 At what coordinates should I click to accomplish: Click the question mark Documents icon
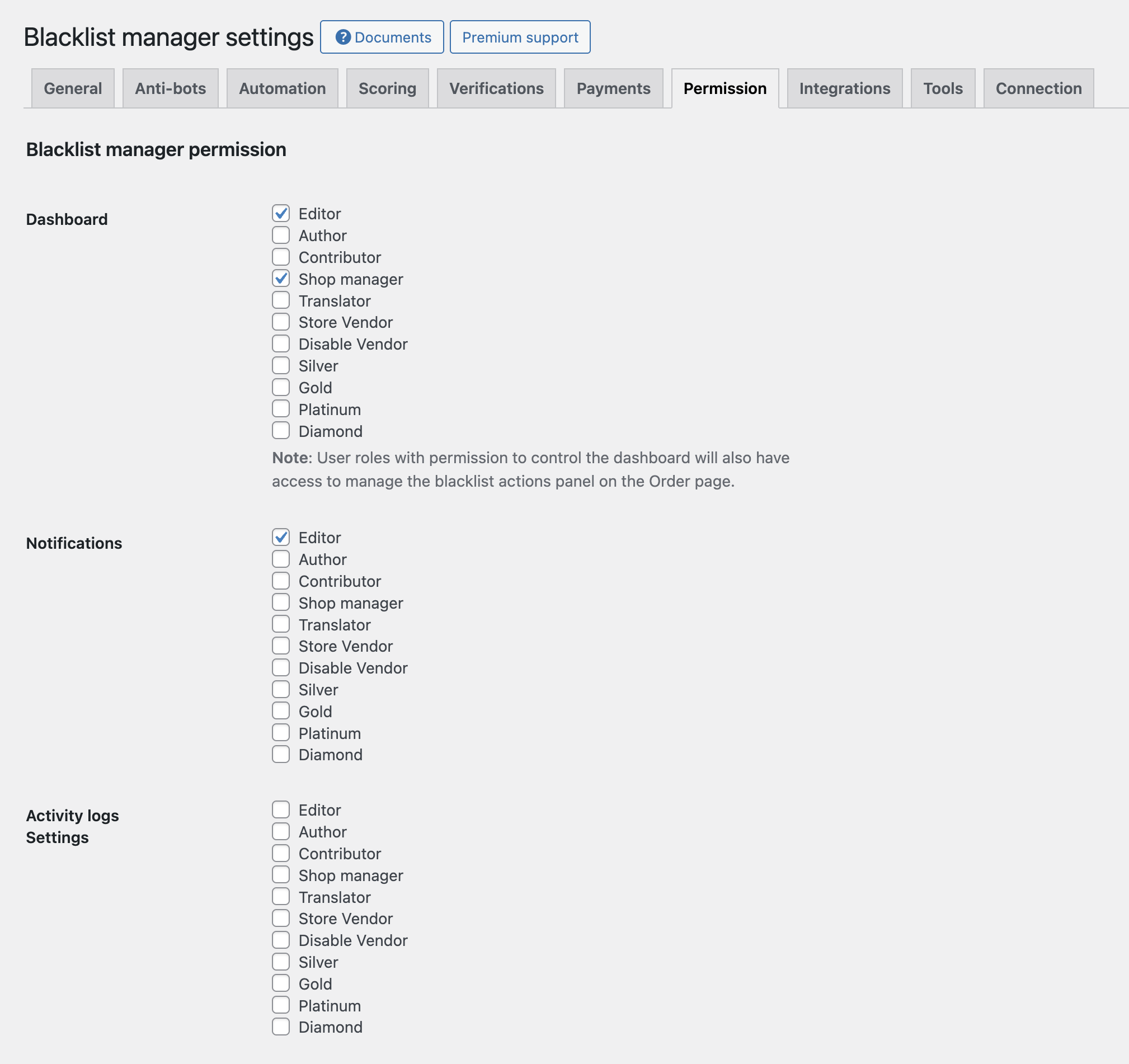point(342,37)
